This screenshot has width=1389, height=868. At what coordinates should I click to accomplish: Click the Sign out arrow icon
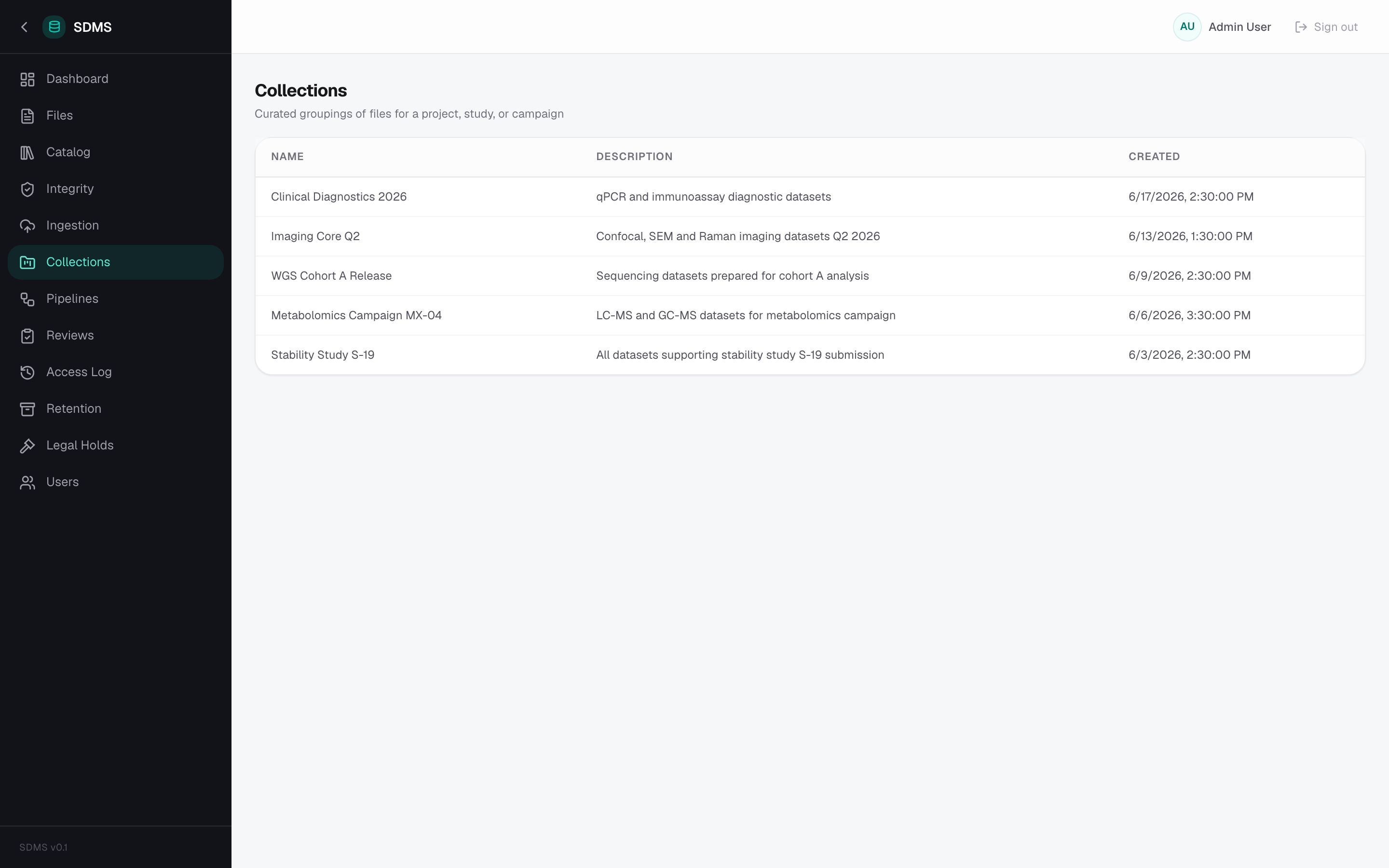pos(1301,27)
